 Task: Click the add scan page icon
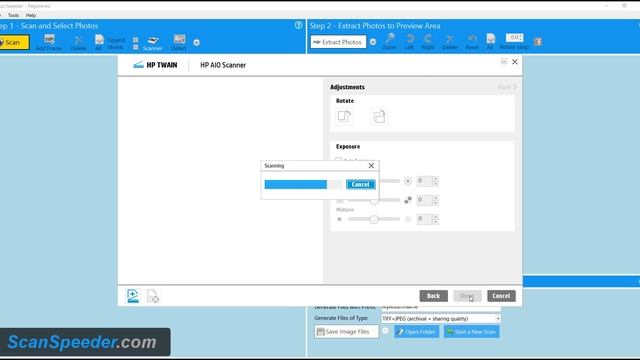pos(133,296)
